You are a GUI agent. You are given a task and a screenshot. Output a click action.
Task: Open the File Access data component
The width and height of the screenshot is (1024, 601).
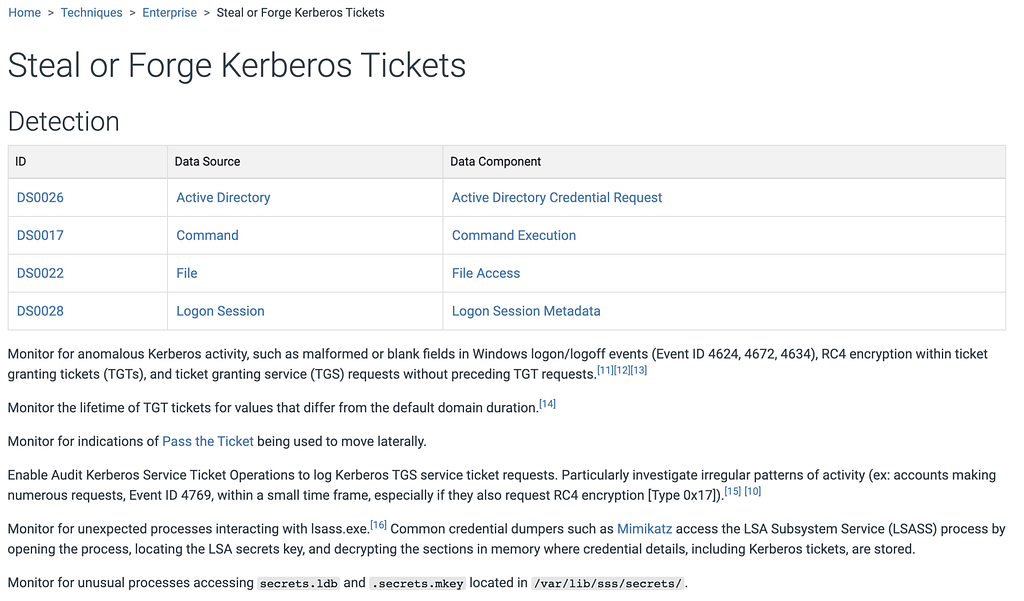(486, 273)
